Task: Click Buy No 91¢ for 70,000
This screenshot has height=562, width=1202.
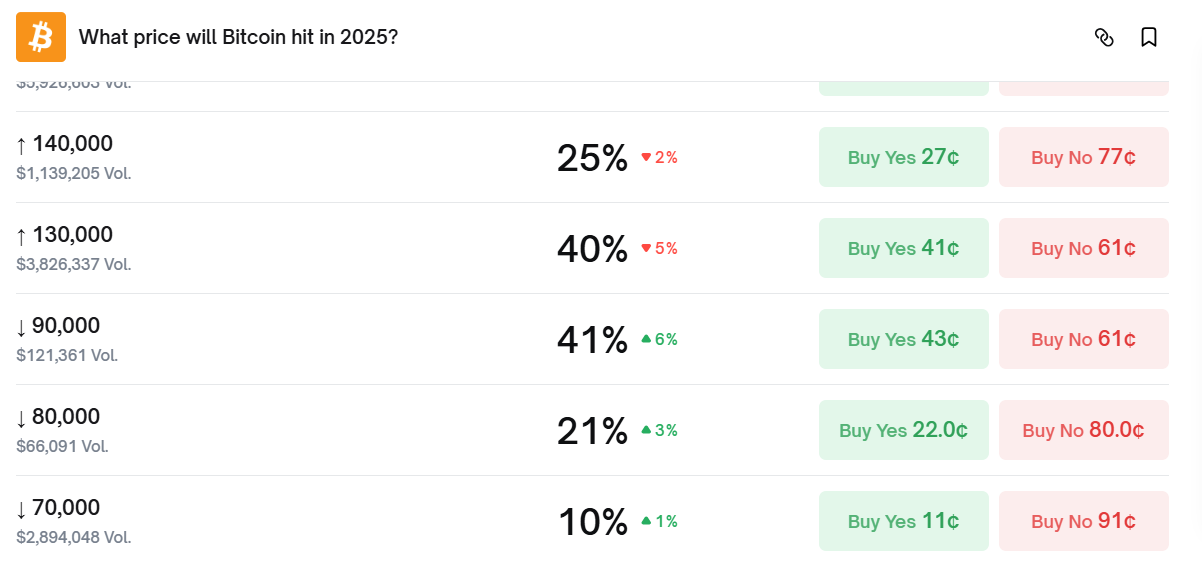Action: 1083,521
